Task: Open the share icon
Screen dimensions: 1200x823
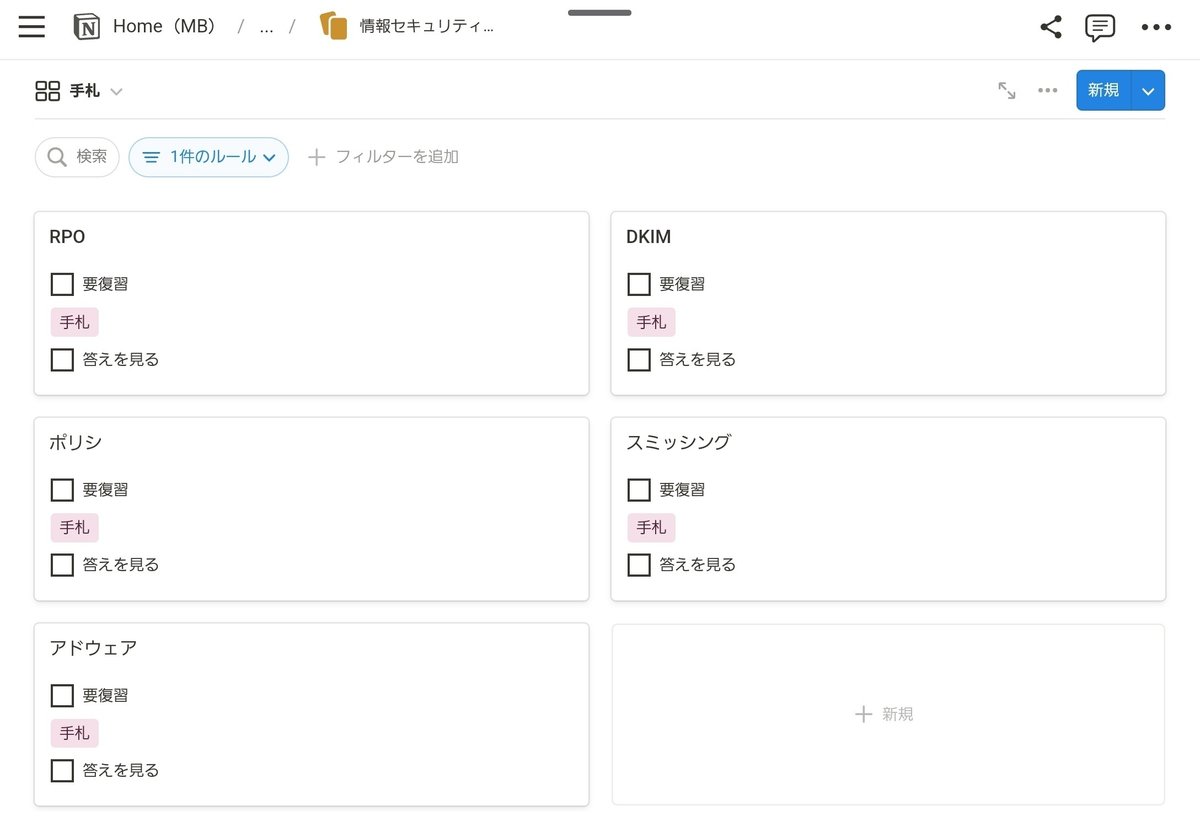Action: pyautogui.click(x=1050, y=27)
